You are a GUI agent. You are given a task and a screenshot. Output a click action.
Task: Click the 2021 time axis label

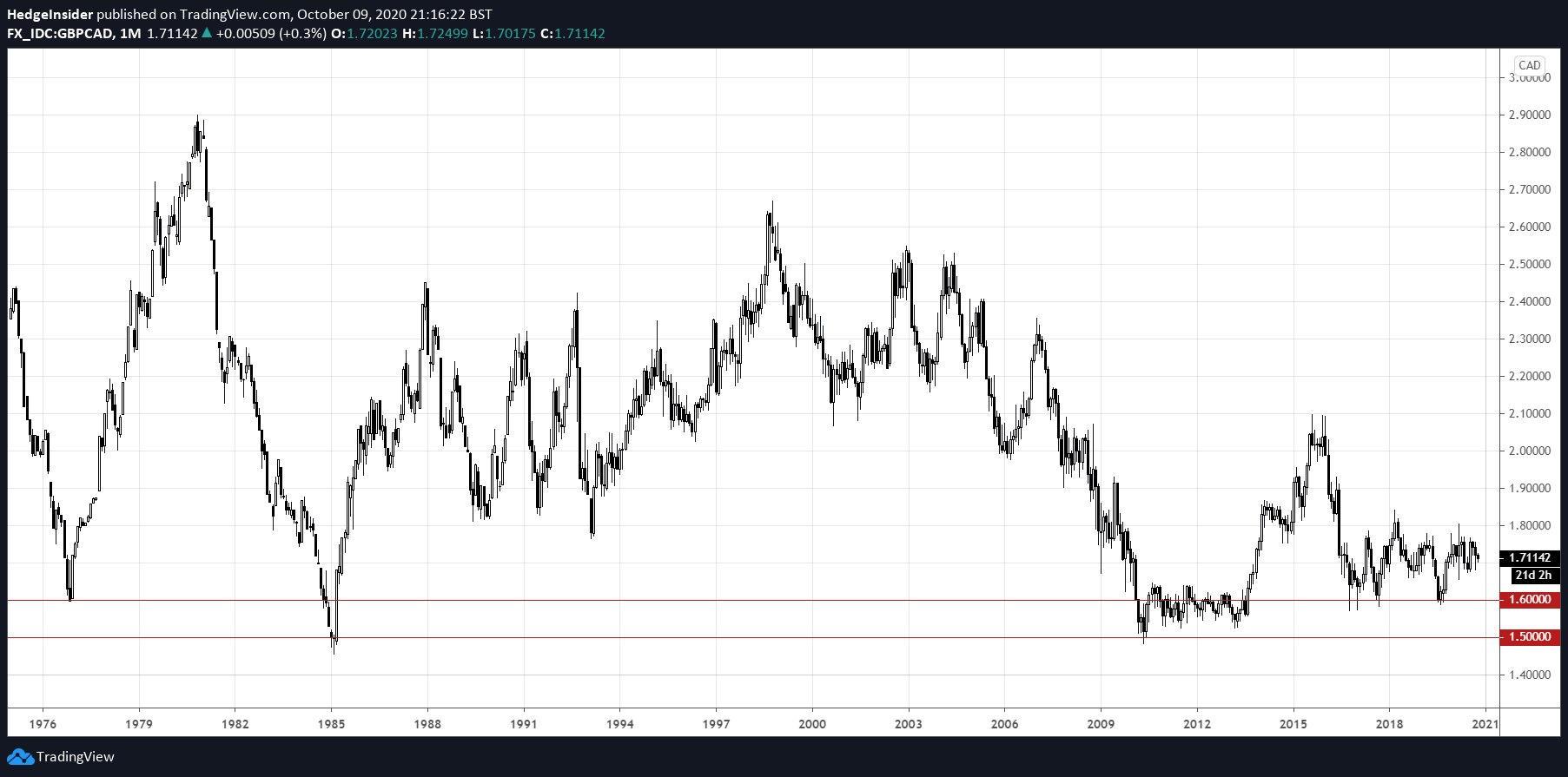(x=1485, y=724)
